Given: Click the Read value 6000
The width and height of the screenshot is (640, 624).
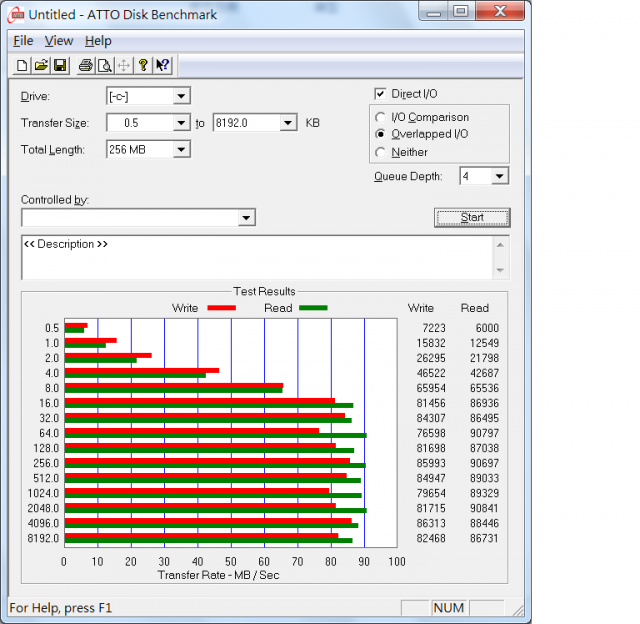Looking at the screenshot, I should point(487,328).
